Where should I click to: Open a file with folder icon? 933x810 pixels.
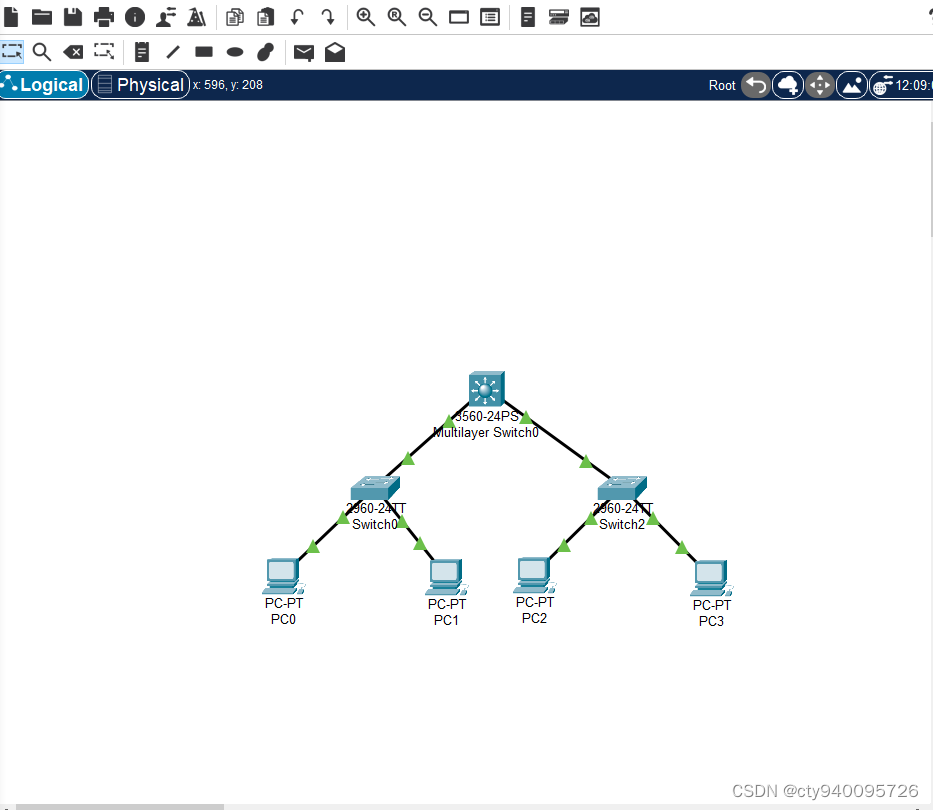(42, 17)
